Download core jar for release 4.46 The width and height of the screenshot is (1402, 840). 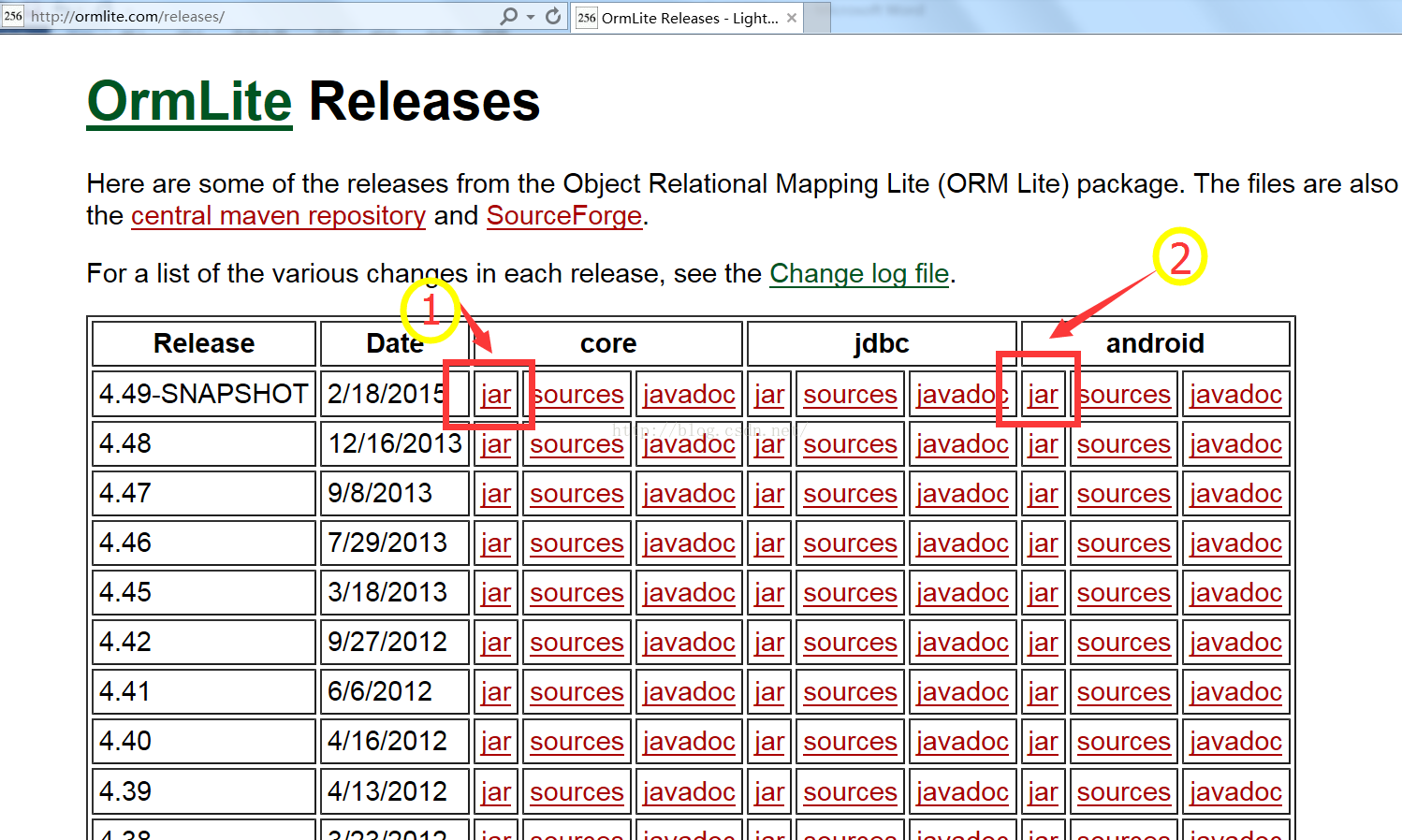click(496, 543)
